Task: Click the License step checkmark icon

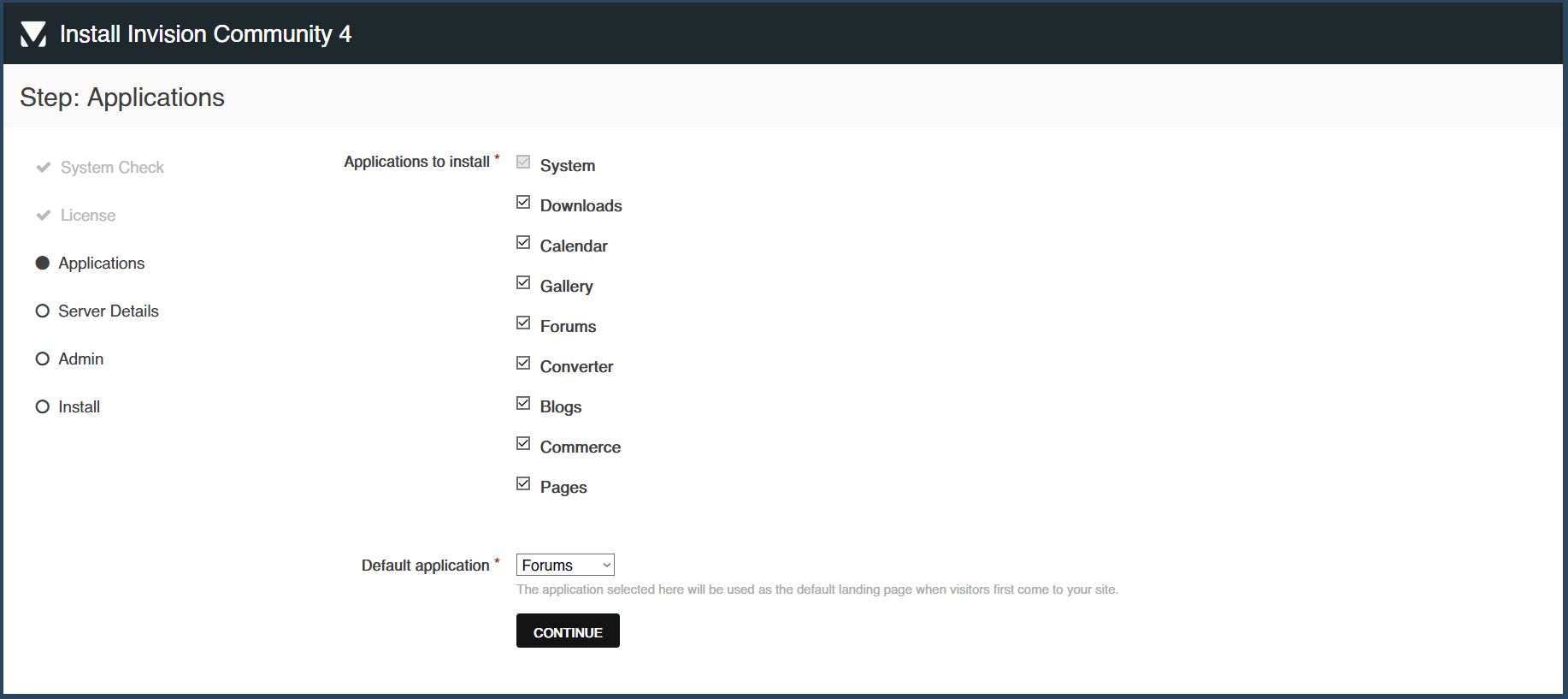Action: click(x=44, y=216)
